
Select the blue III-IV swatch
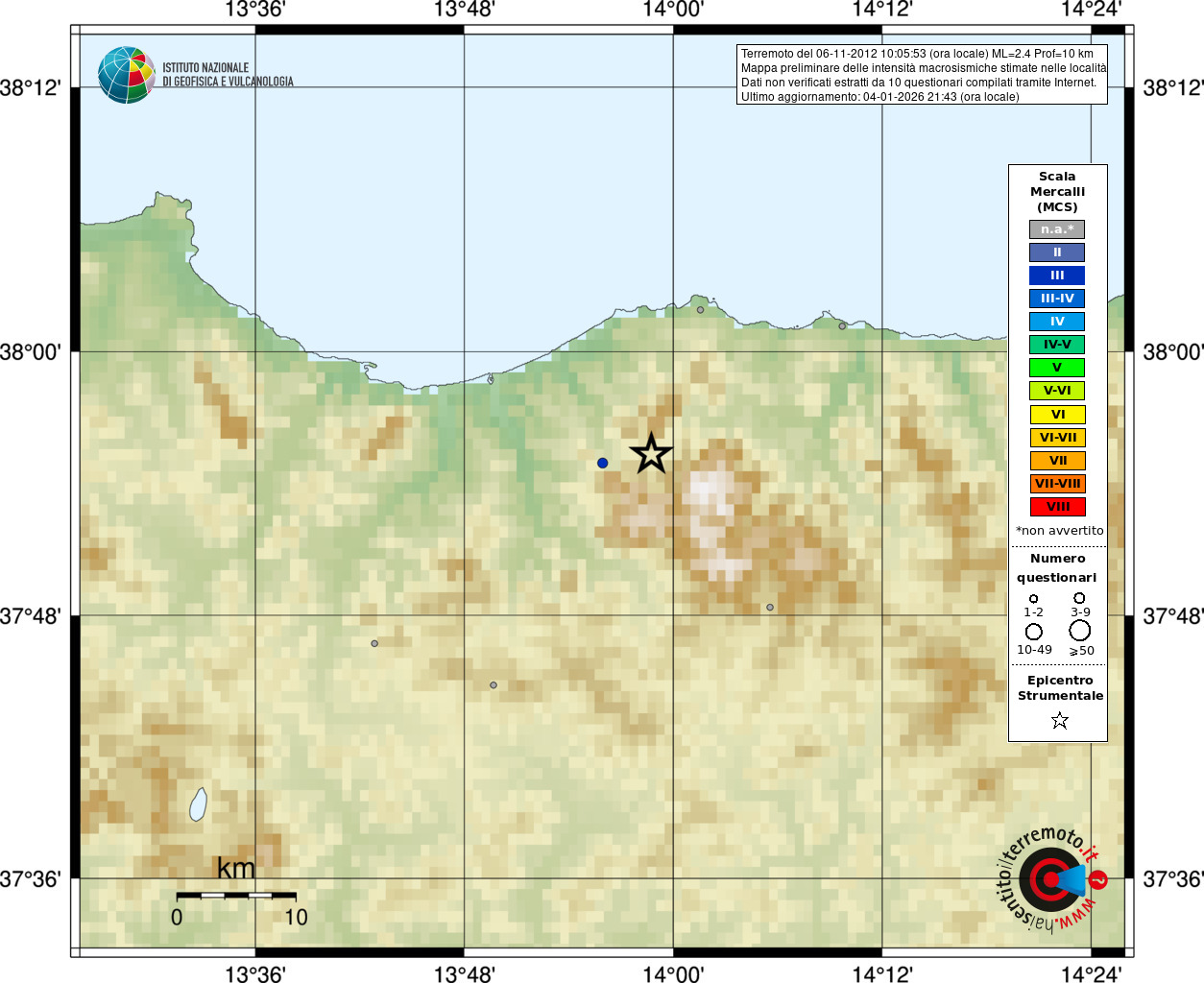(x=1057, y=299)
